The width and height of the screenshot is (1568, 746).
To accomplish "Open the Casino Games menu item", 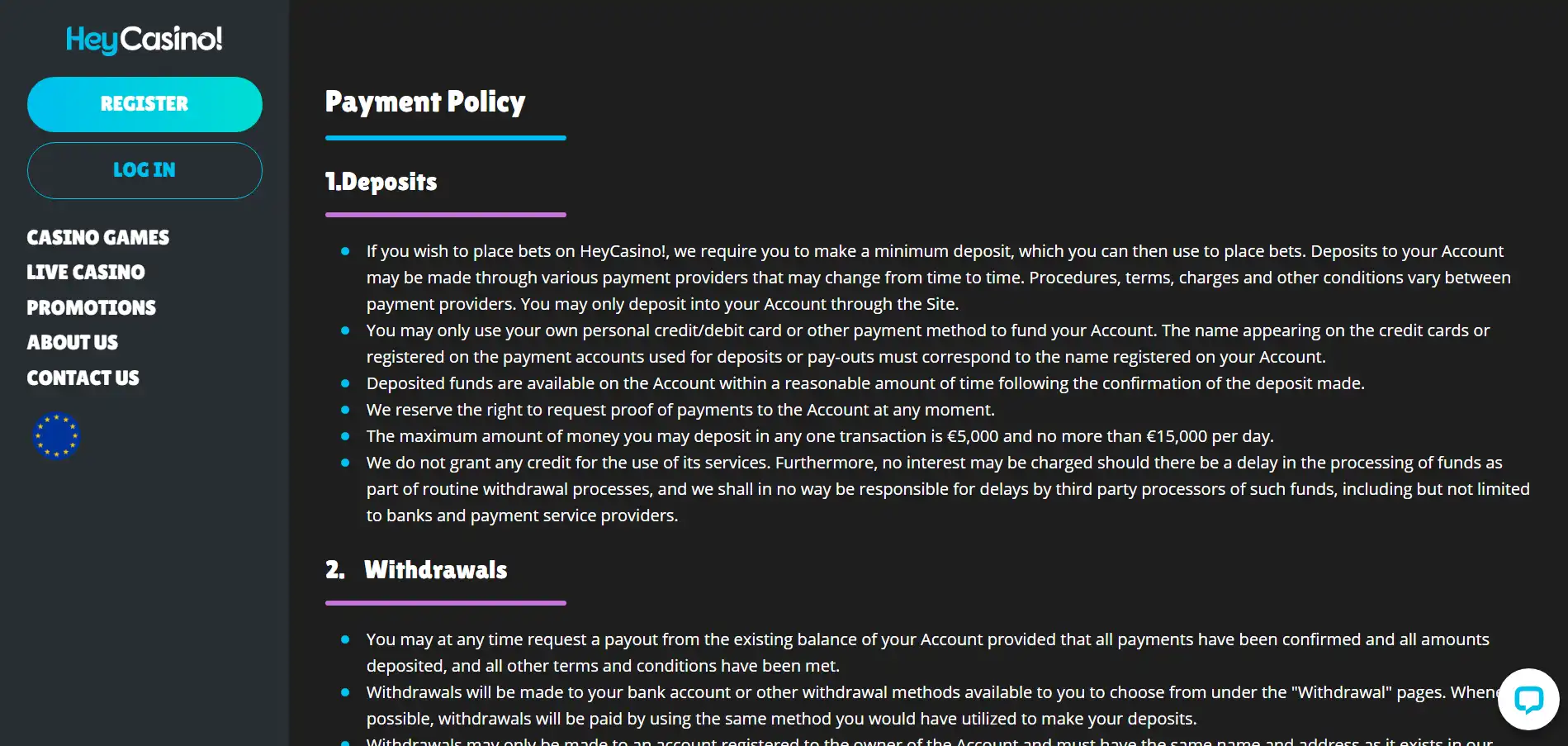I will [98, 238].
